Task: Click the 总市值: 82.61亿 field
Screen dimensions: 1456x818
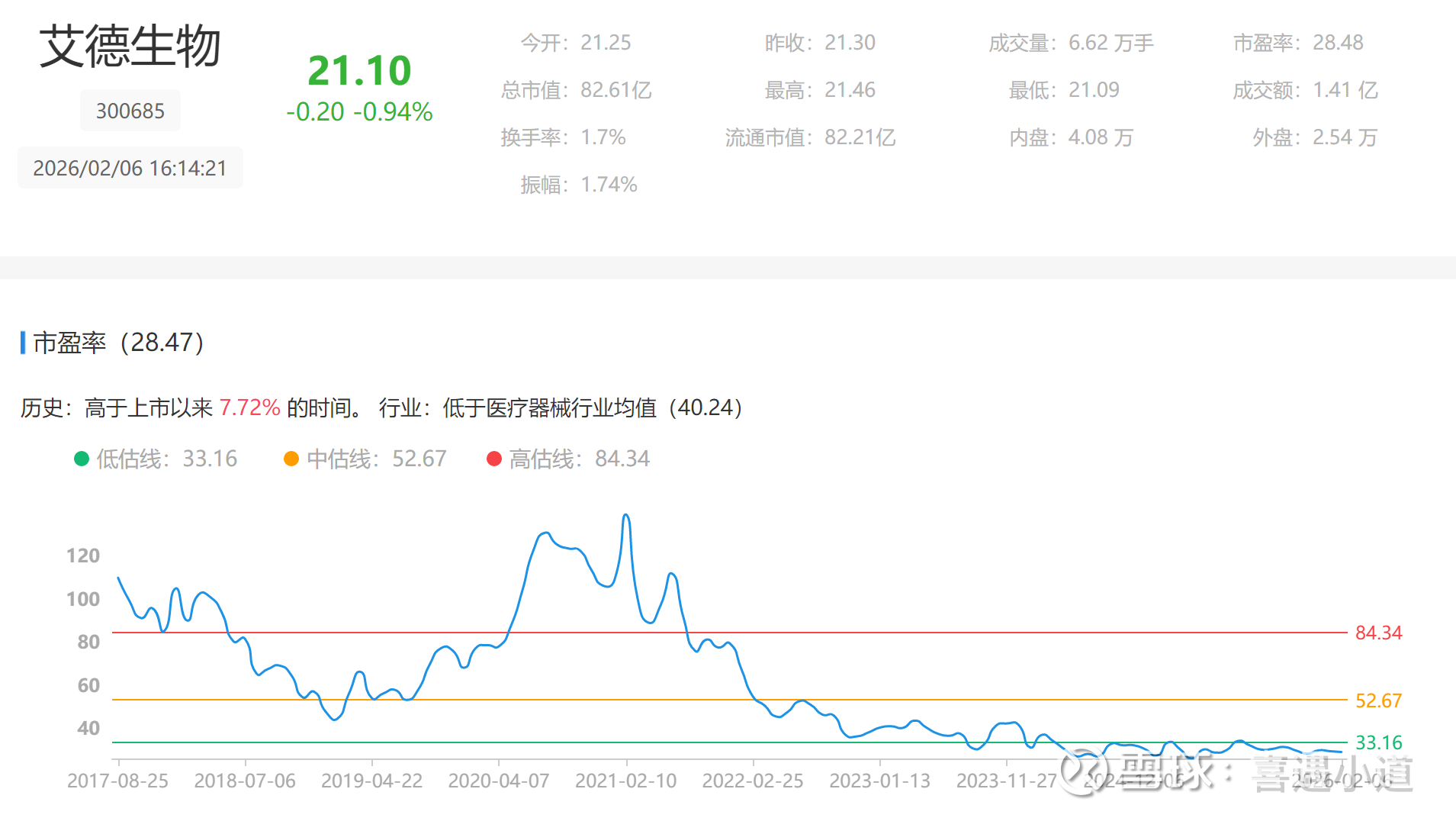Action: click(x=577, y=90)
